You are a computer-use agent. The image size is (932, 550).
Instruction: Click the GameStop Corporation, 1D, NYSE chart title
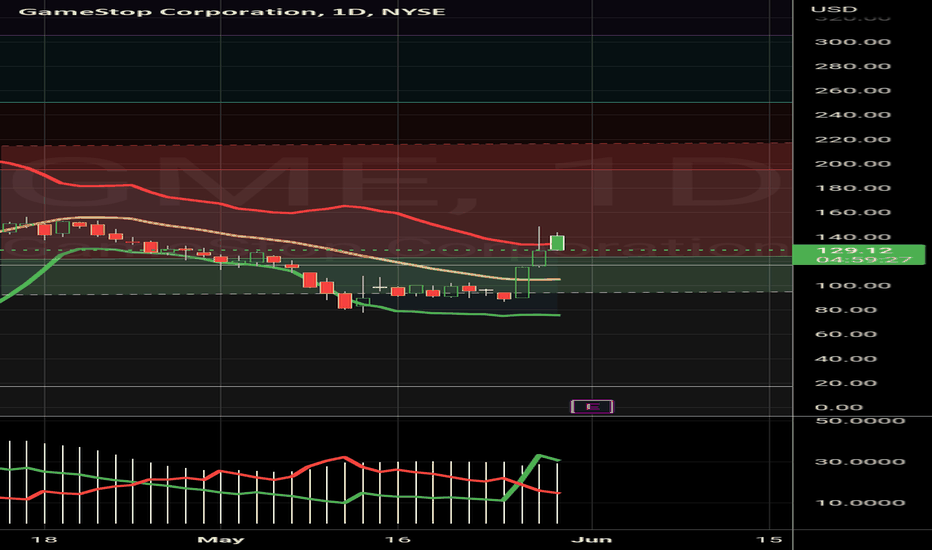(x=232, y=11)
